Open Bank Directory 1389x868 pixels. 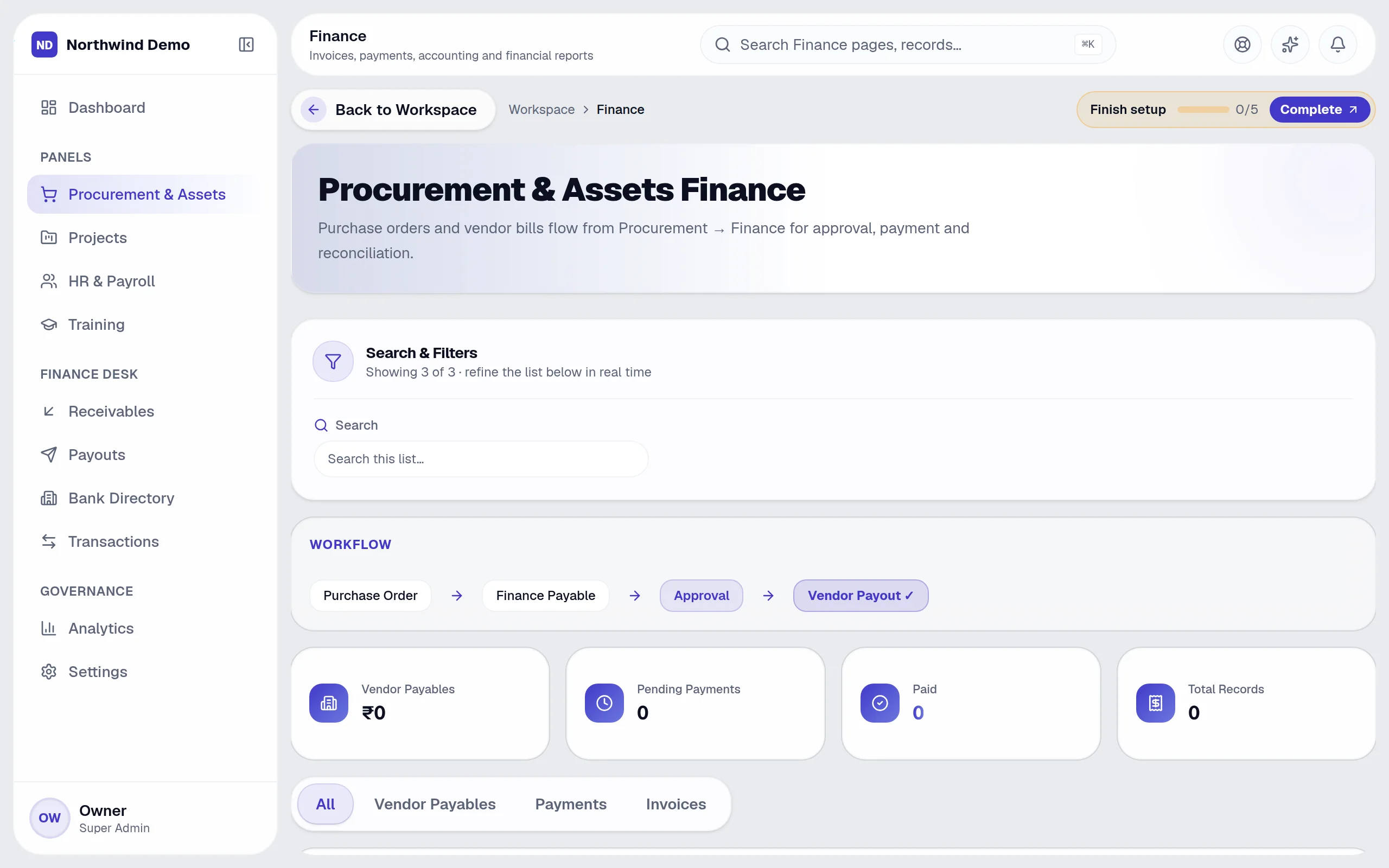point(145,499)
